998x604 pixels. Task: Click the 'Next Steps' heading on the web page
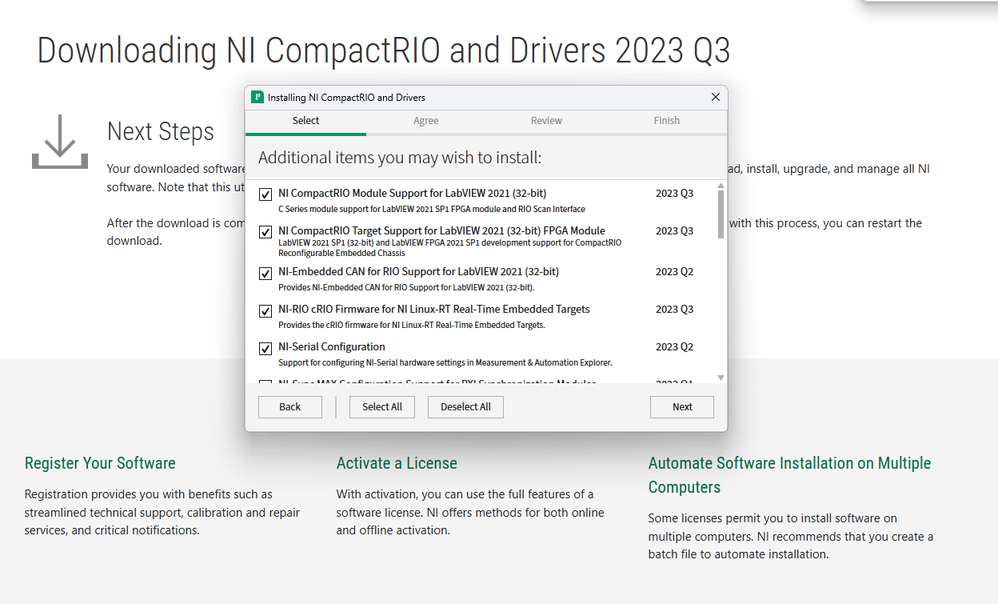point(160,132)
